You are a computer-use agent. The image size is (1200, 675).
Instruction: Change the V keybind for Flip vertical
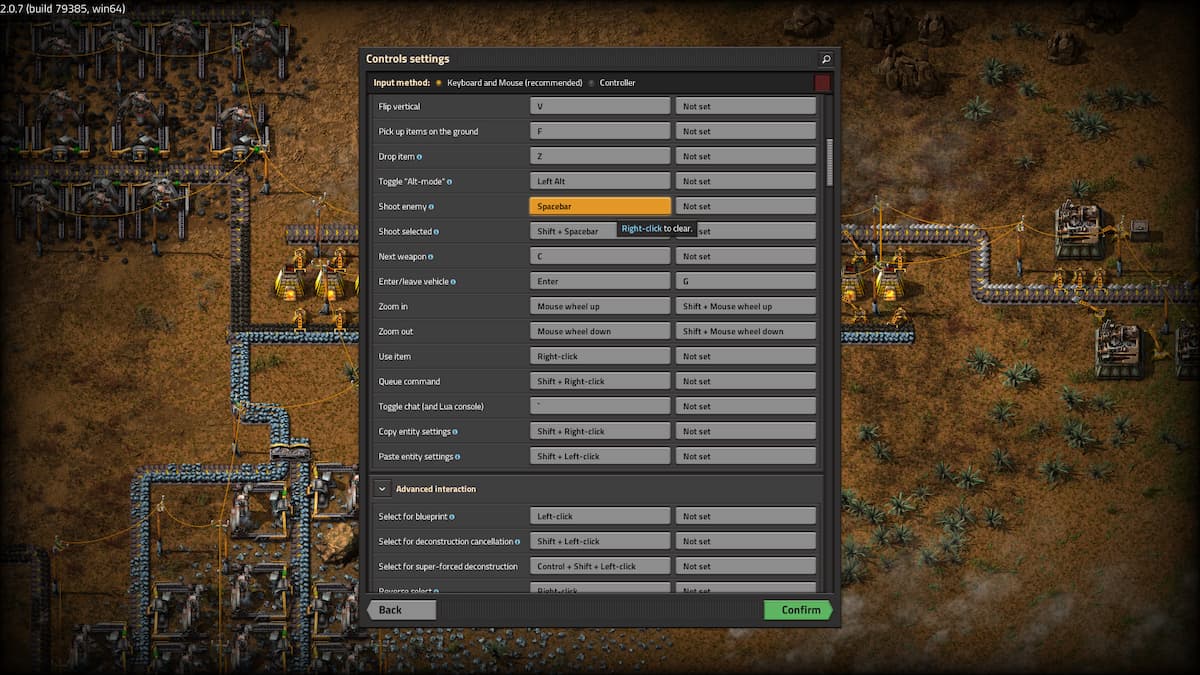point(599,105)
